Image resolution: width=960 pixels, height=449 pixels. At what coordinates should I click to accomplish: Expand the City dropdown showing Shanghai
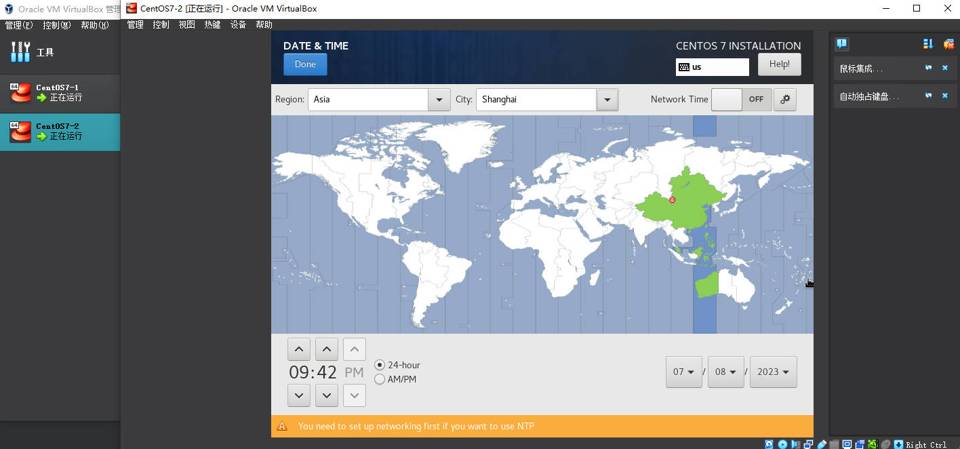click(606, 99)
